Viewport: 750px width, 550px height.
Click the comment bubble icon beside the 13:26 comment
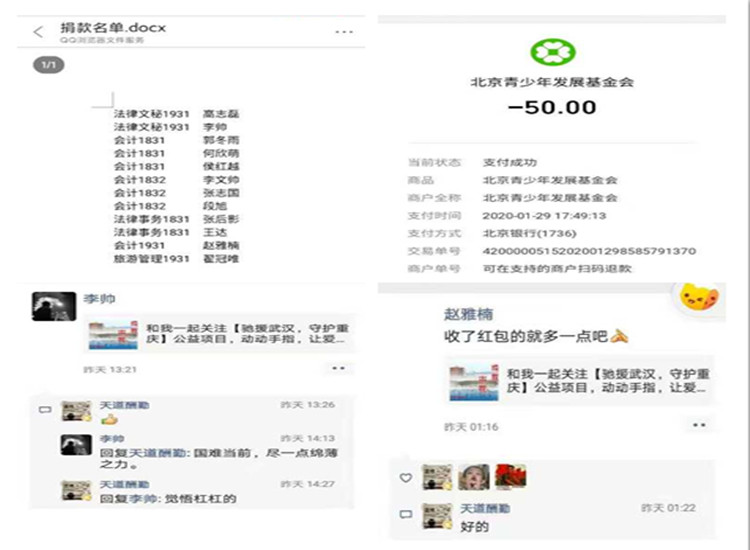click(x=45, y=409)
